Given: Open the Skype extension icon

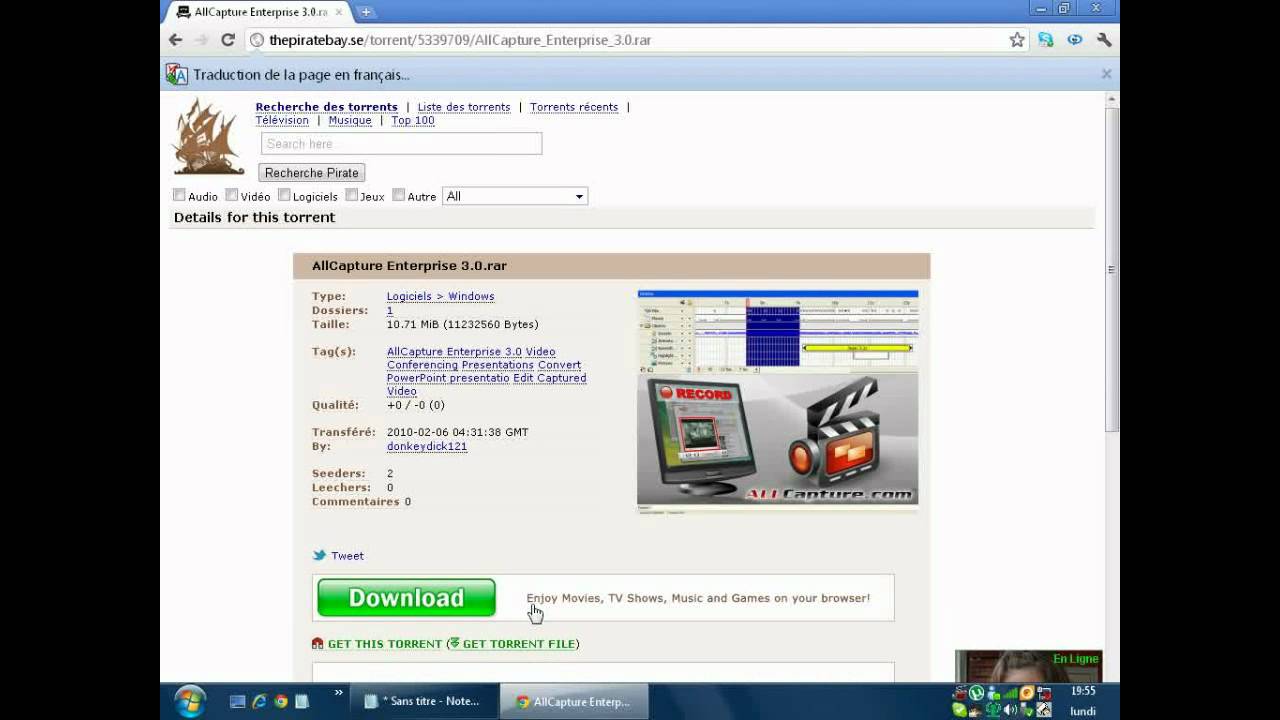Looking at the screenshot, I should coord(1046,40).
